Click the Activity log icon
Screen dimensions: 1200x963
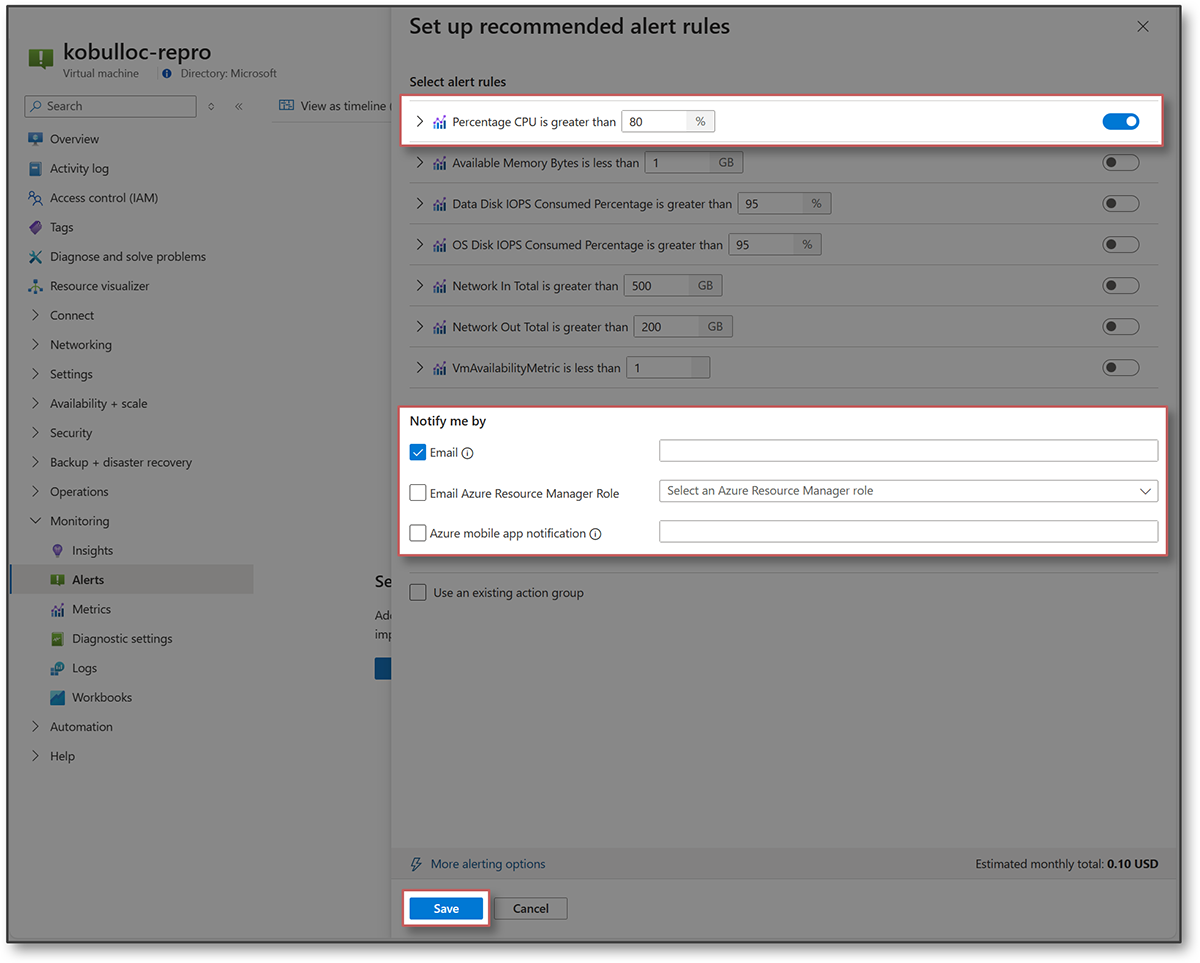(x=36, y=168)
